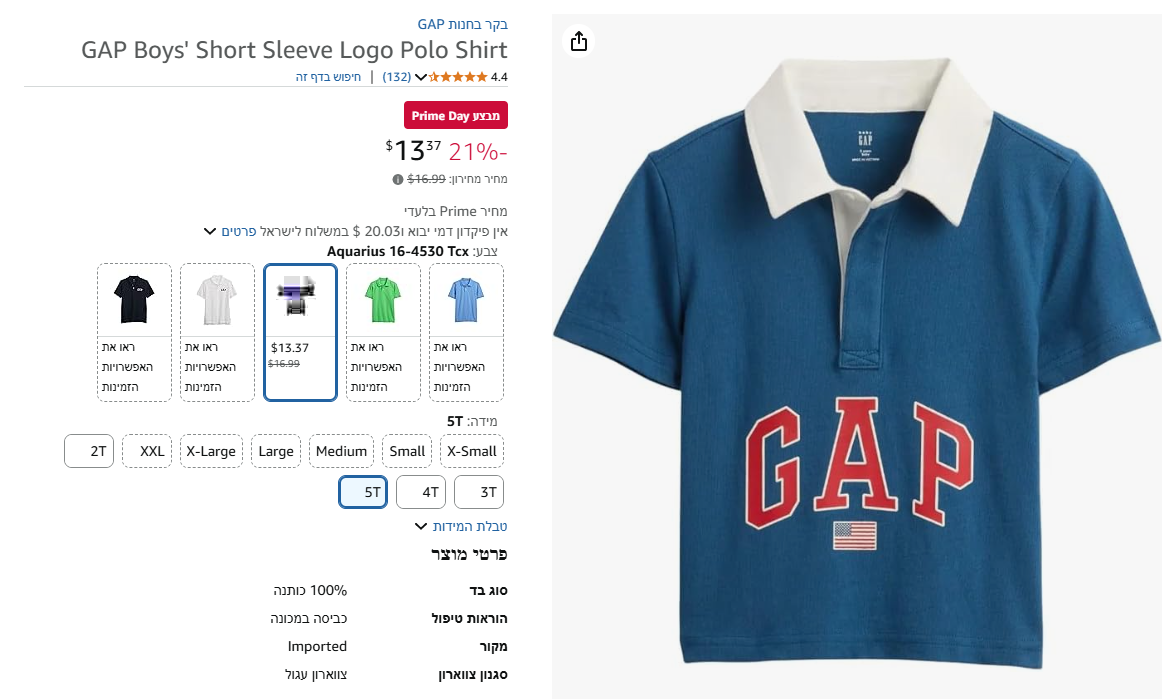
Task: Click the share icon on product image
Action: (x=579, y=41)
